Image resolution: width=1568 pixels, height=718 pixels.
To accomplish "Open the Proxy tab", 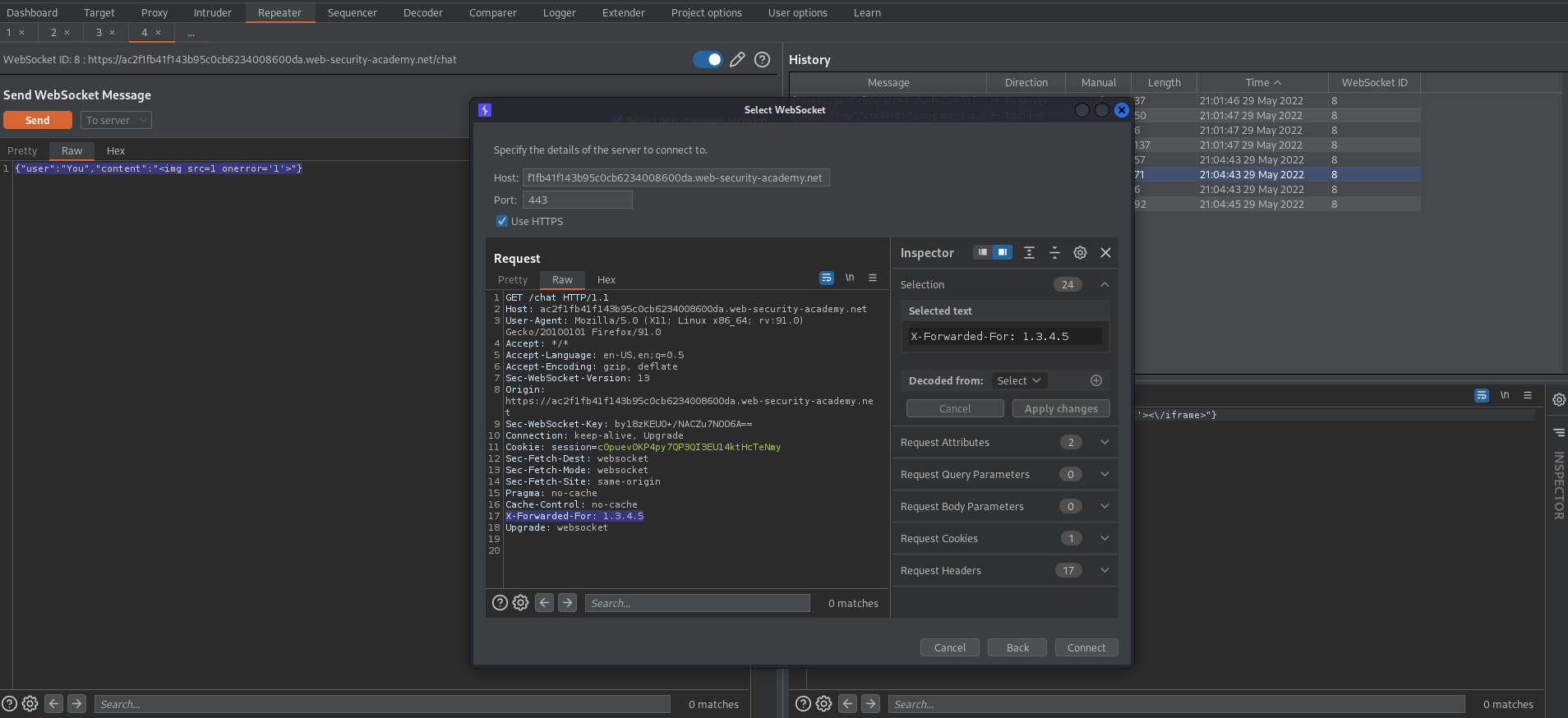I will [x=154, y=12].
